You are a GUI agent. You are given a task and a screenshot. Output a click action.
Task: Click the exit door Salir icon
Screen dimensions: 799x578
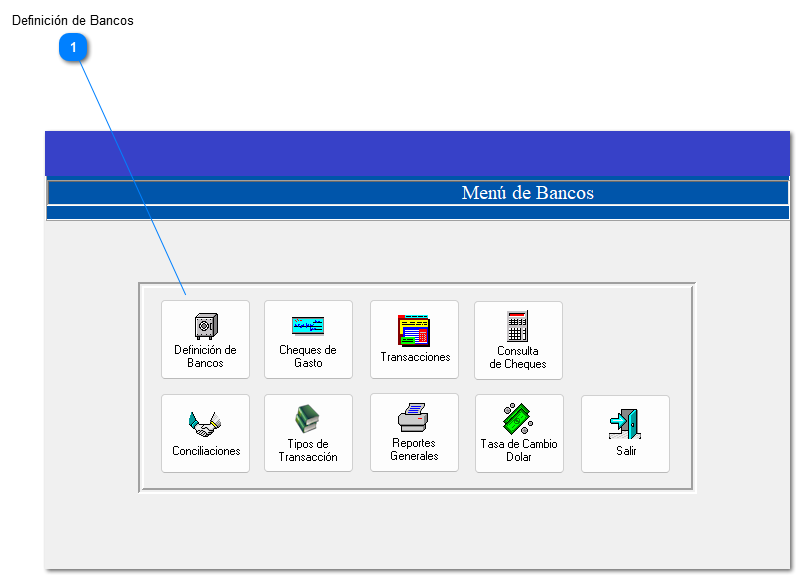625,424
